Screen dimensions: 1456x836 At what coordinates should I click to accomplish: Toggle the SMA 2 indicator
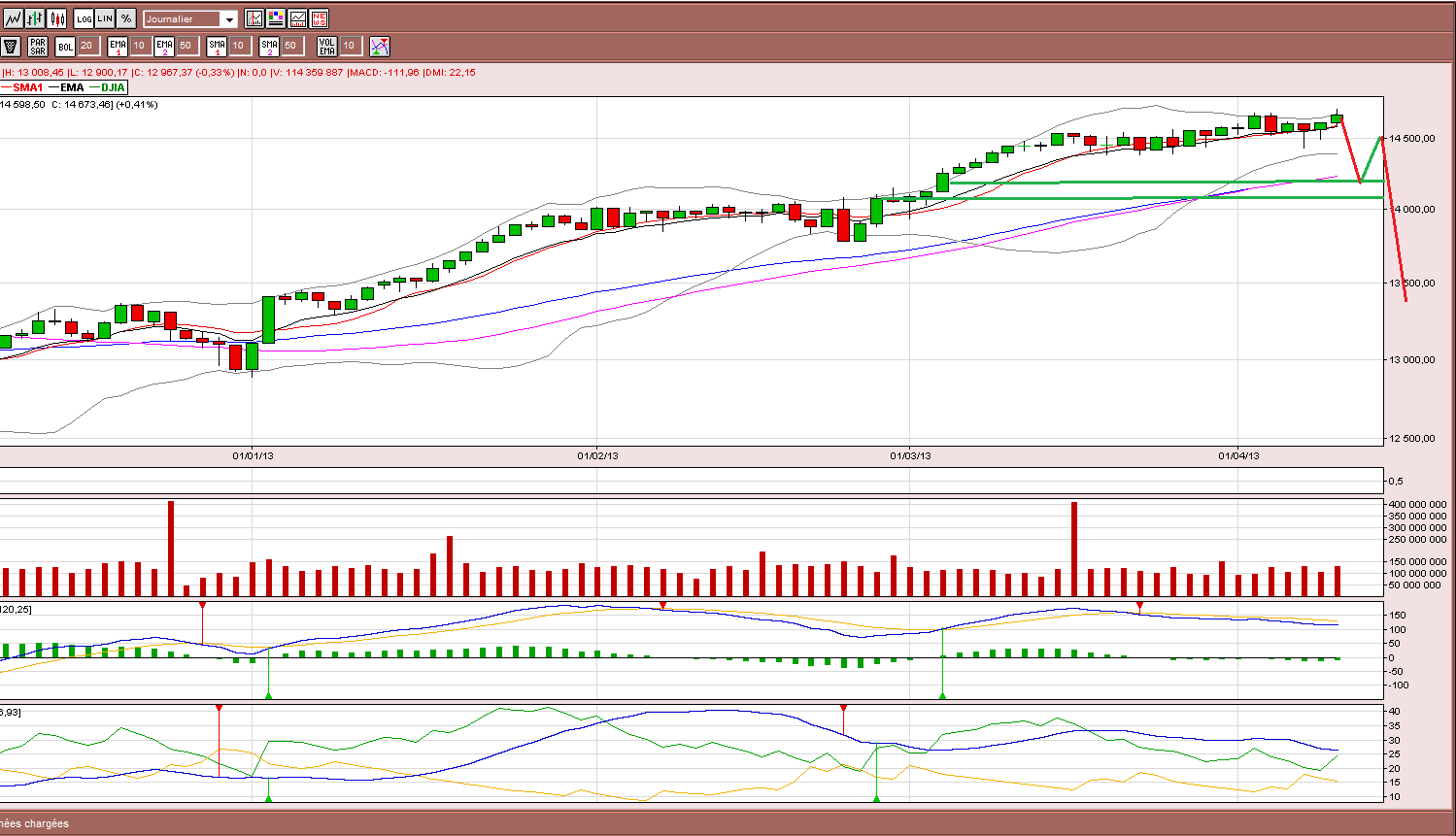coord(269,46)
